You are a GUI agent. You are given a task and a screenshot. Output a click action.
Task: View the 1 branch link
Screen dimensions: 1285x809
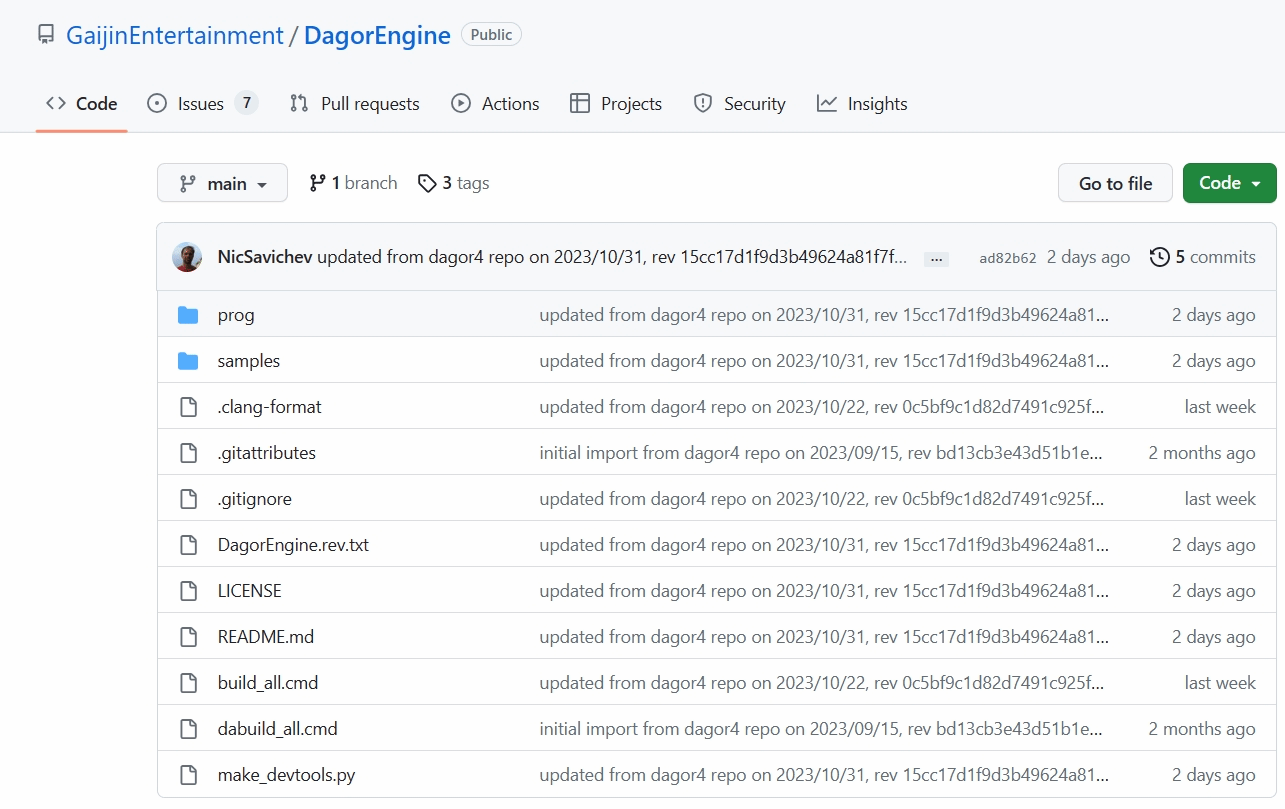point(353,183)
